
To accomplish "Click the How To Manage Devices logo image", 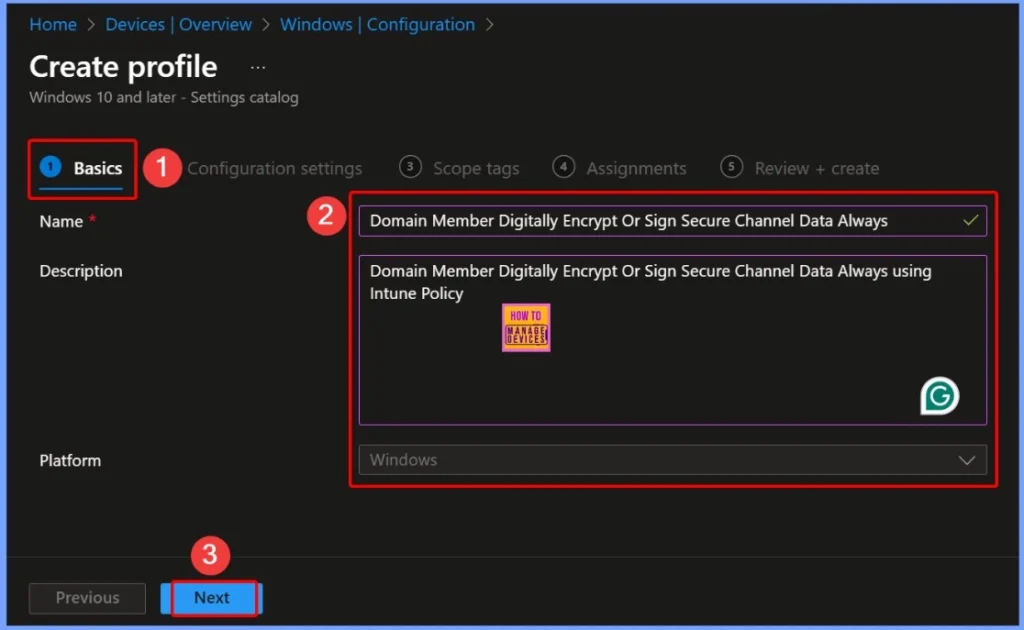I will [525, 327].
